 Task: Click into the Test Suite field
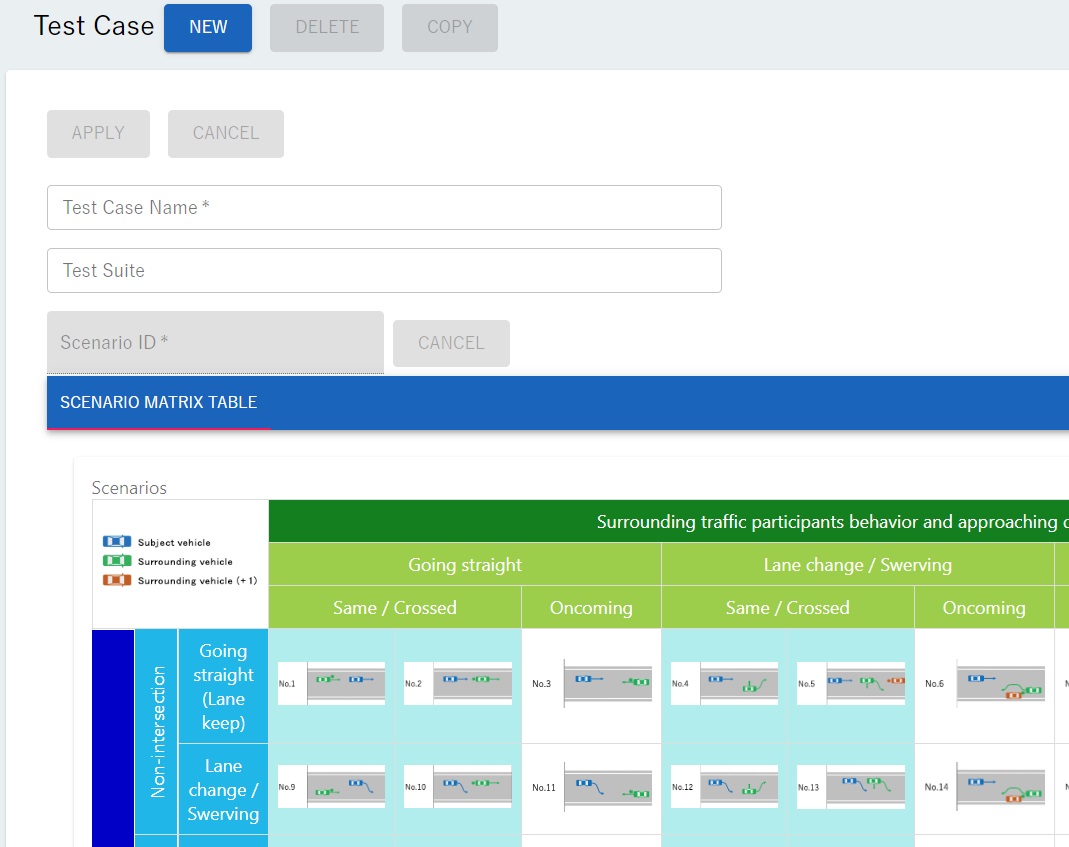click(x=384, y=270)
